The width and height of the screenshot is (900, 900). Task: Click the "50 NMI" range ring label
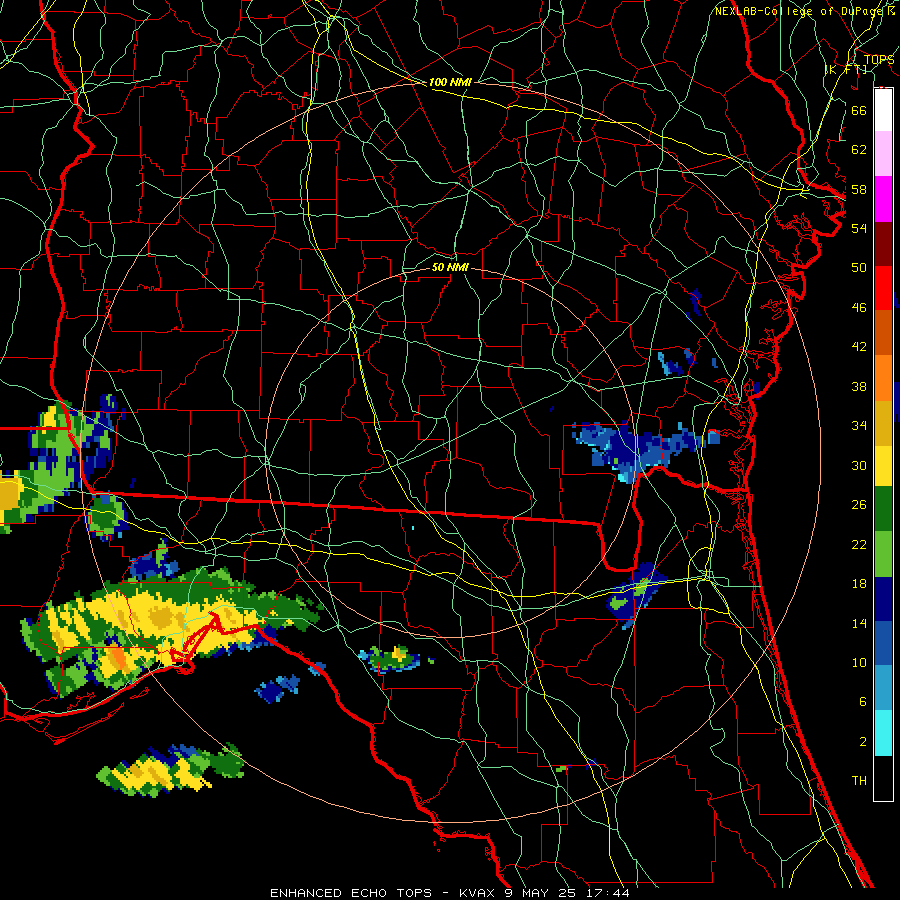tap(450, 267)
